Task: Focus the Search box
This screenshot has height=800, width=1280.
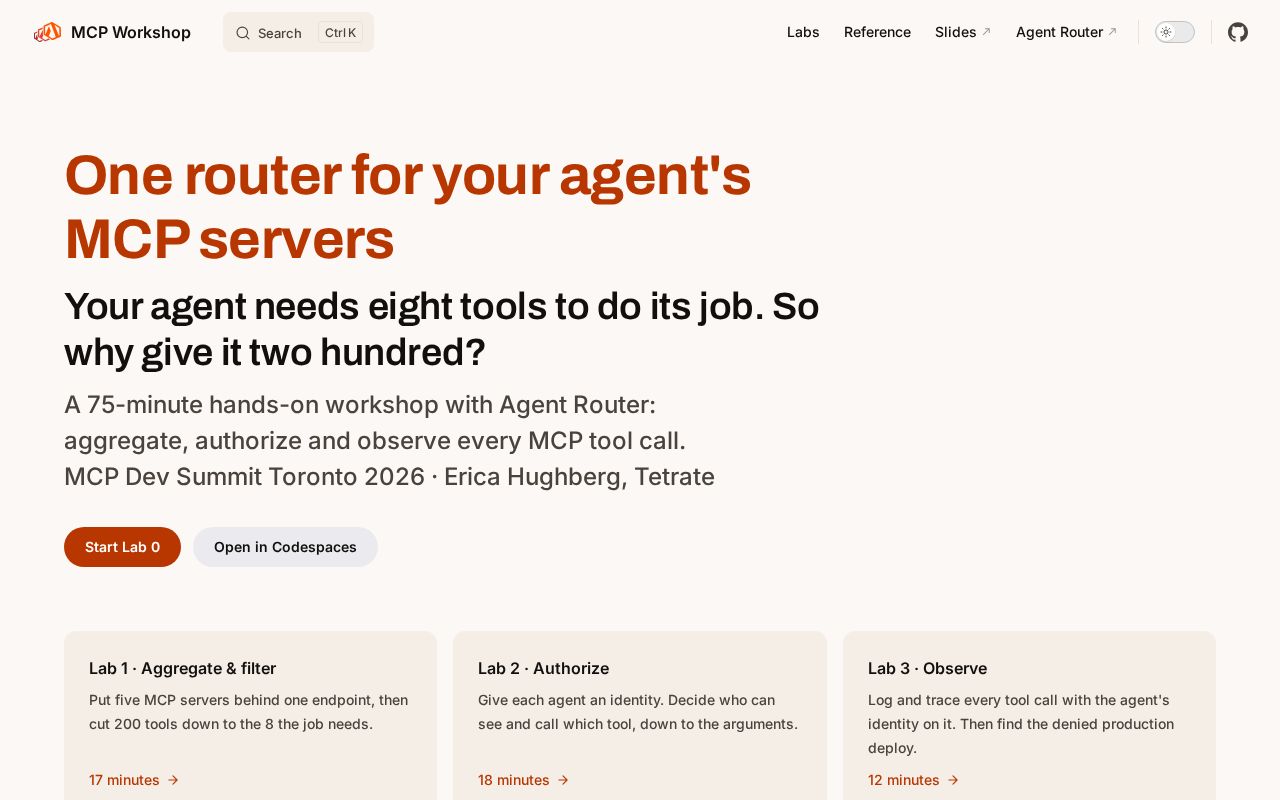Action: 298,32
